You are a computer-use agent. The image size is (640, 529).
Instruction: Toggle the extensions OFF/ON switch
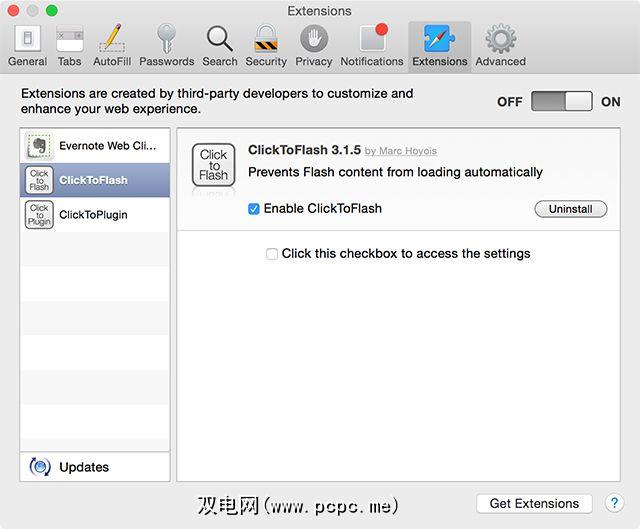561,102
